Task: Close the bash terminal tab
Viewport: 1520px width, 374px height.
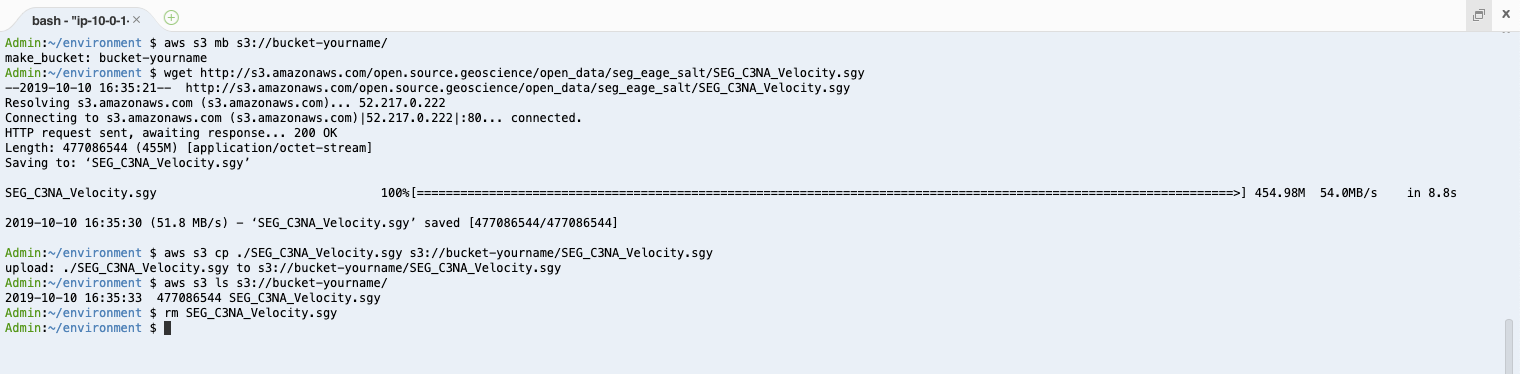Action: click(x=137, y=19)
